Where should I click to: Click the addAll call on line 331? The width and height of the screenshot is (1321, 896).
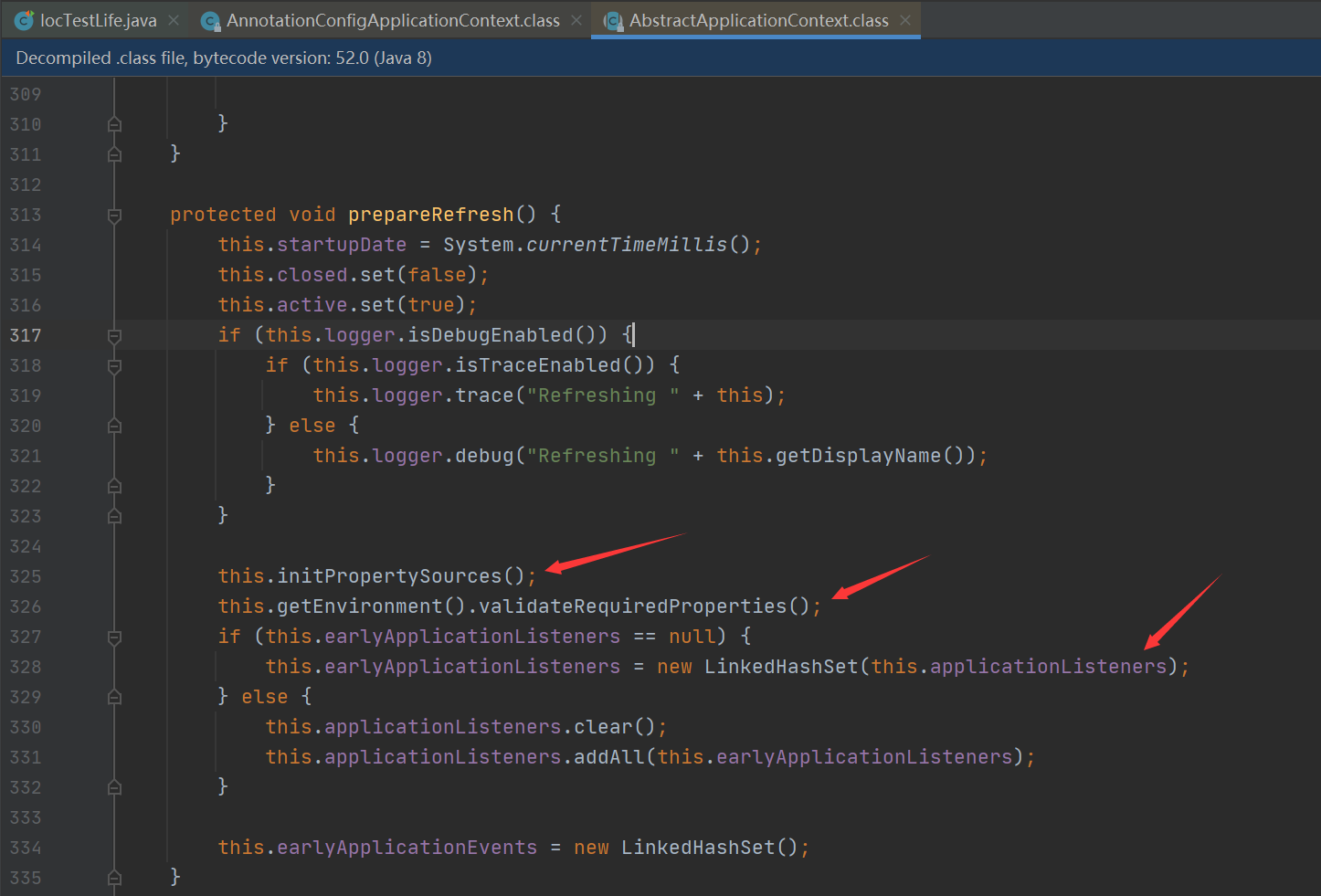pos(609,757)
